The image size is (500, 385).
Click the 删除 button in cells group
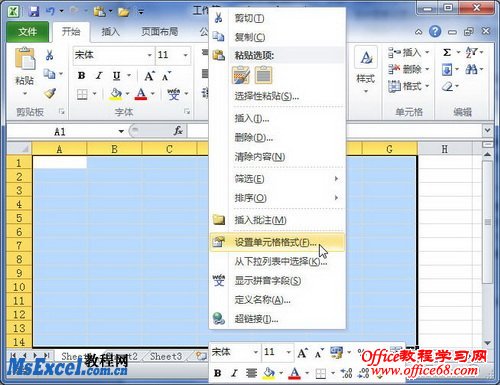(x=408, y=69)
